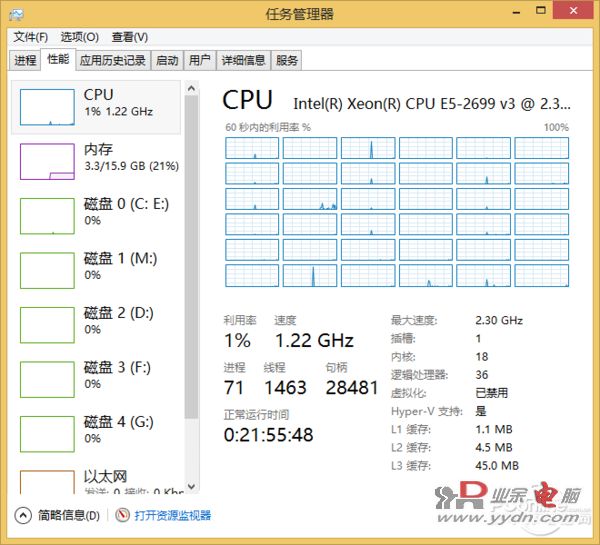Open the 查看(V) menu
This screenshot has height=545, width=600.
tap(130, 37)
